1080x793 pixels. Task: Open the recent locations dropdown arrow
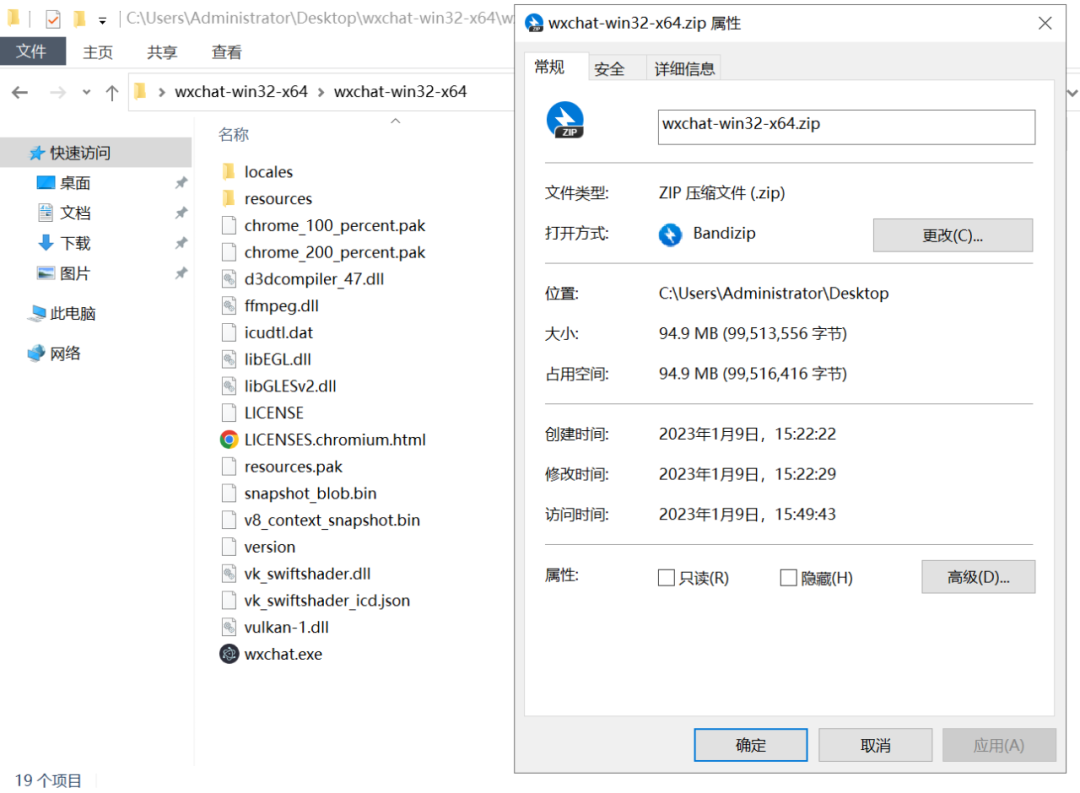click(x=86, y=92)
